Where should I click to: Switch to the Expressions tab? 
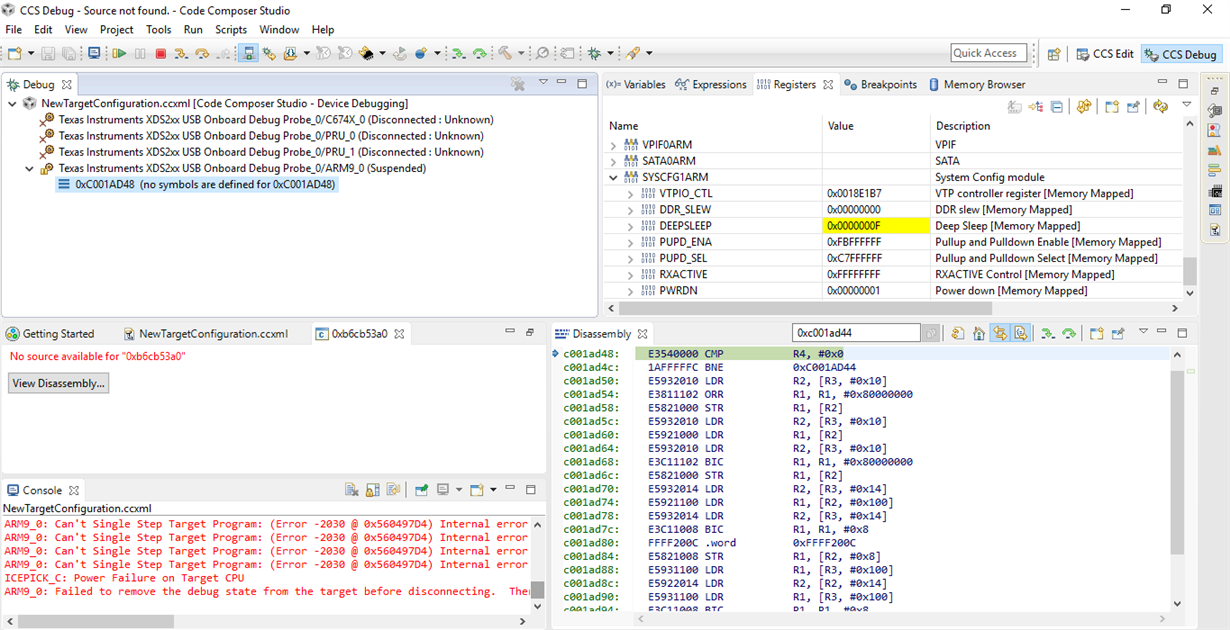click(711, 85)
